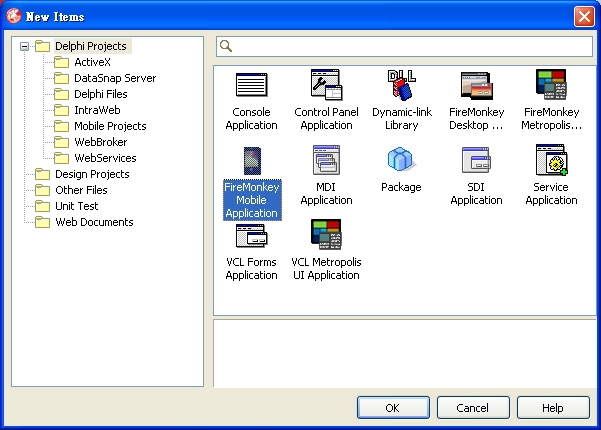Click the FireMonkey Mobile Application icon
The image size is (601, 430).
tap(251, 162)
